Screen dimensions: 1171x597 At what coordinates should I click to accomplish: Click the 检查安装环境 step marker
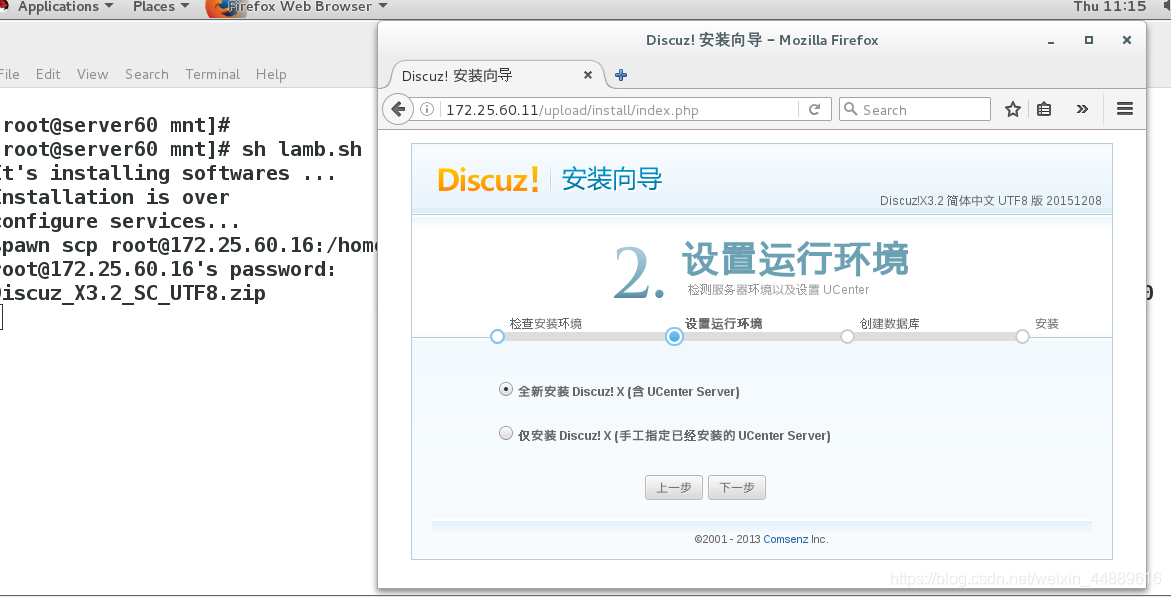tap(497, 336)
